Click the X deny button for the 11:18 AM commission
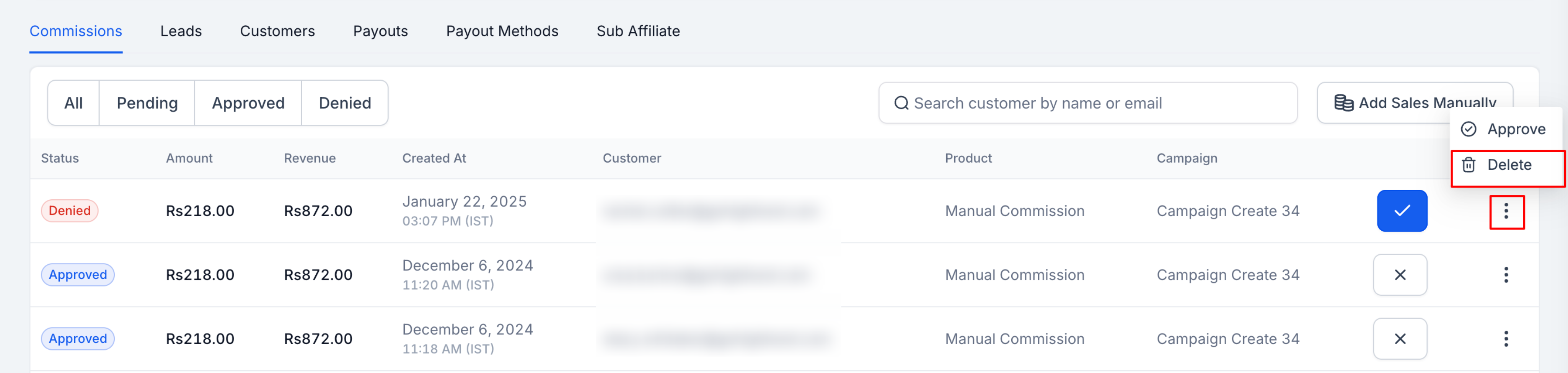 1399,339
